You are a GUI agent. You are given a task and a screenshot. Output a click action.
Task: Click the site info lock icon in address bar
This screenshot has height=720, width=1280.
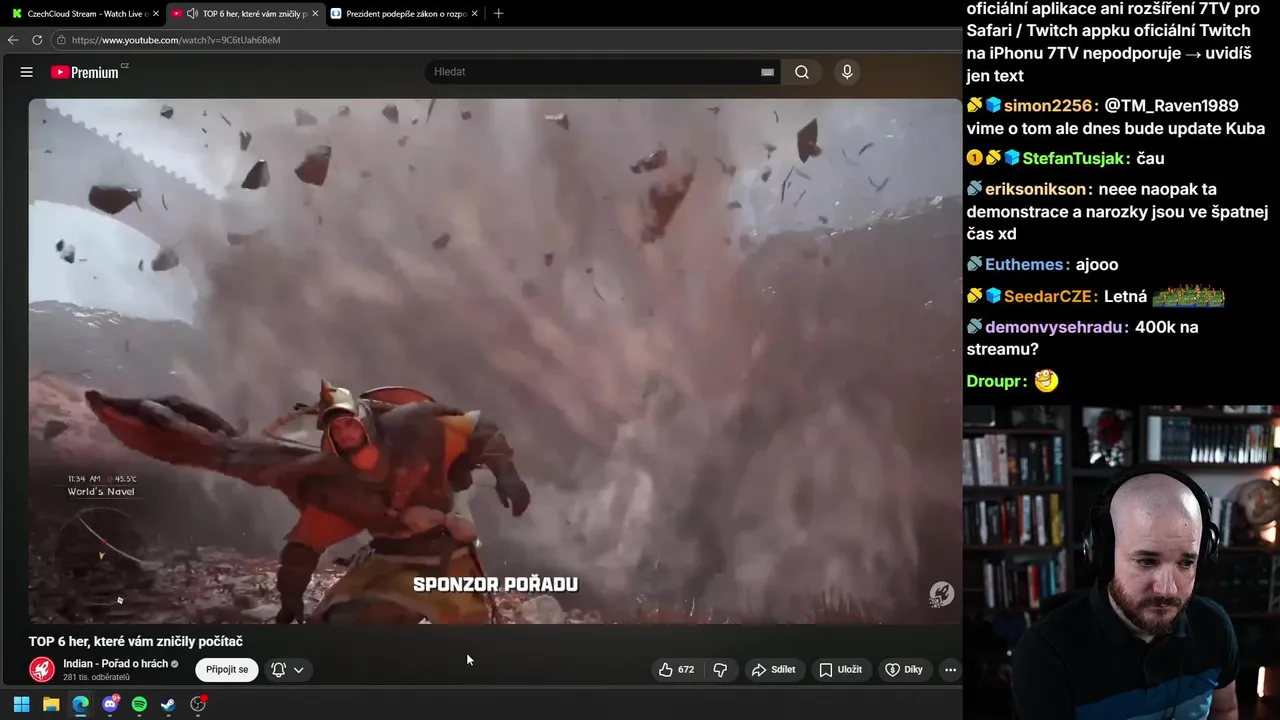coord(61,40)
